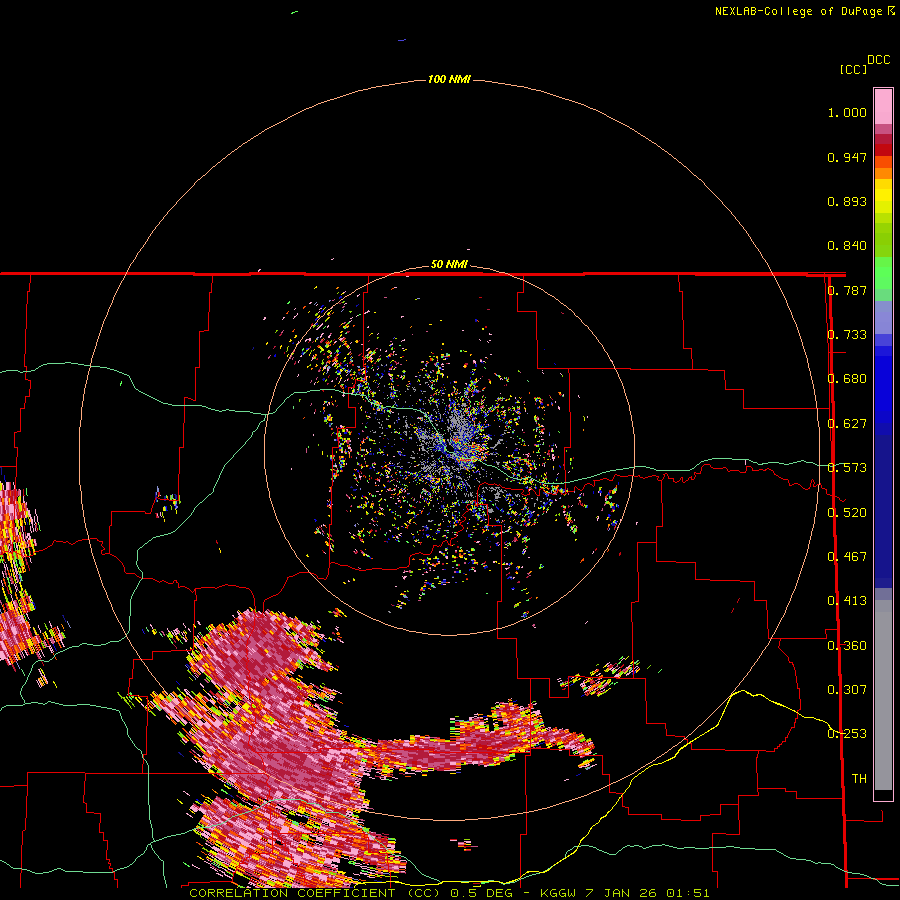Screen dimensions: 900x900
Task: Click the 7 JAN 26 date in the caption
Action: coord(621,893)
